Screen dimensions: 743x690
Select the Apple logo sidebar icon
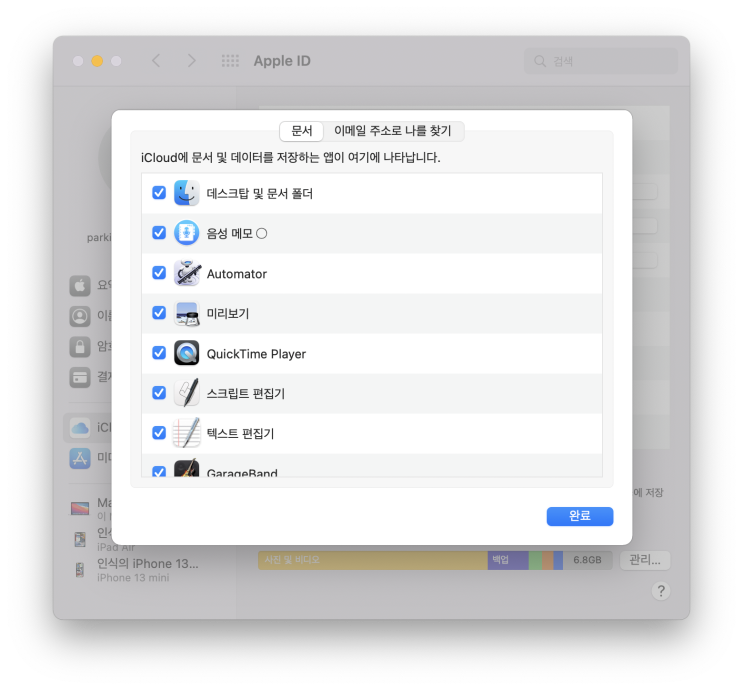80,285
